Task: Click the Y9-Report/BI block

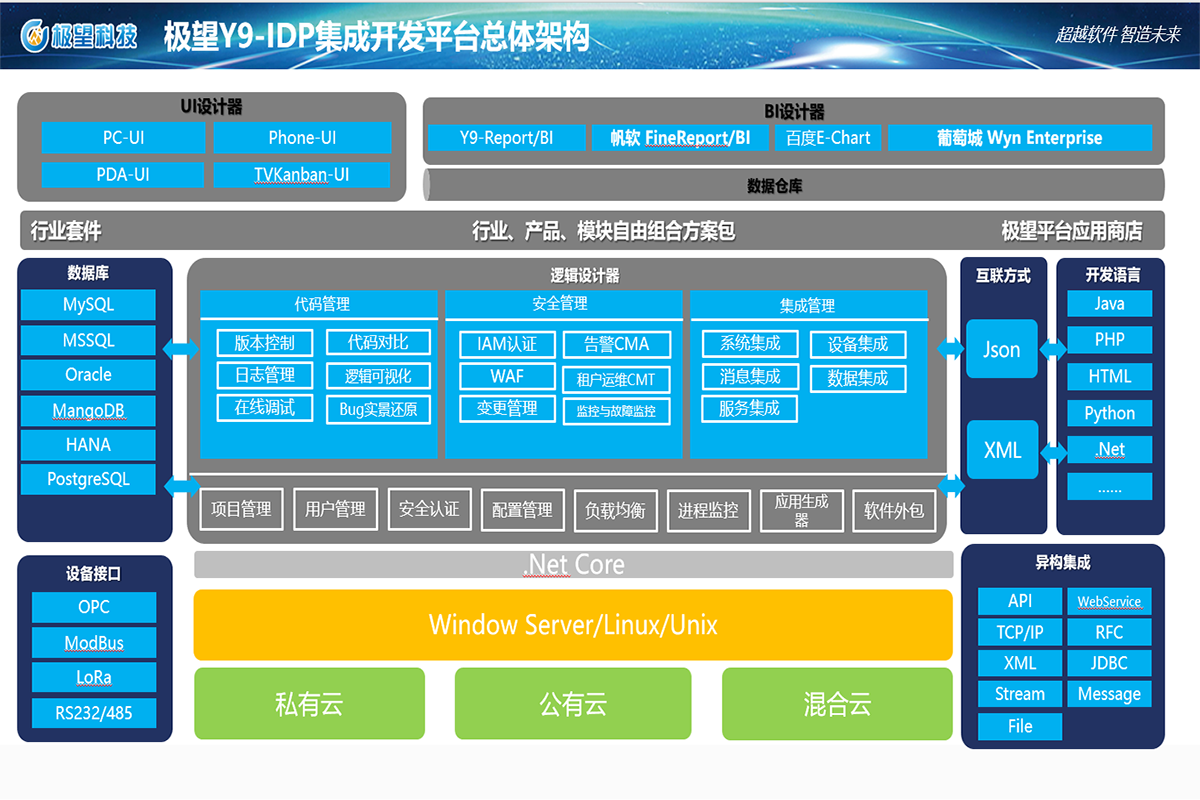Action: coord(506,138)
